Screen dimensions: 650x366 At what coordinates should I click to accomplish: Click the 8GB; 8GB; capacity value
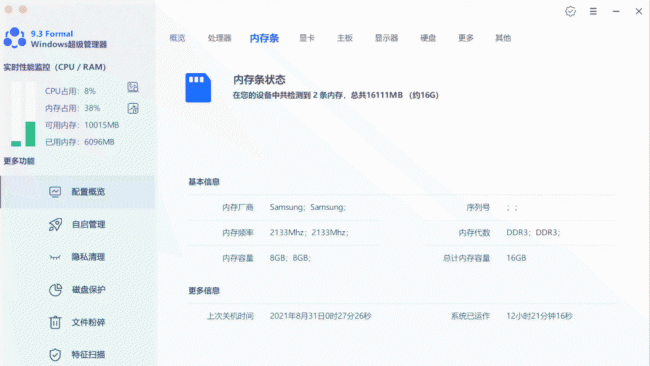point(290,258)
